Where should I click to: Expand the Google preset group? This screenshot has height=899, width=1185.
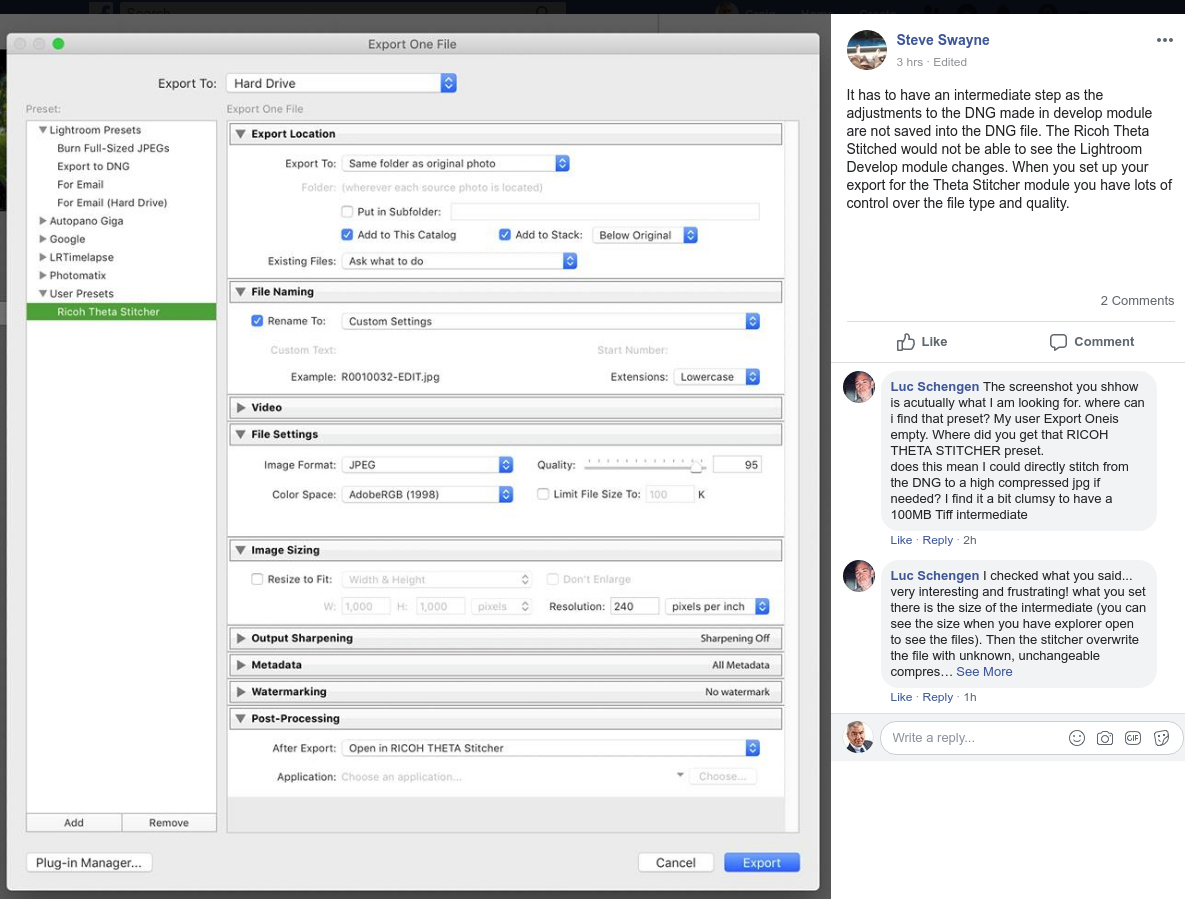tap(43, 239)
